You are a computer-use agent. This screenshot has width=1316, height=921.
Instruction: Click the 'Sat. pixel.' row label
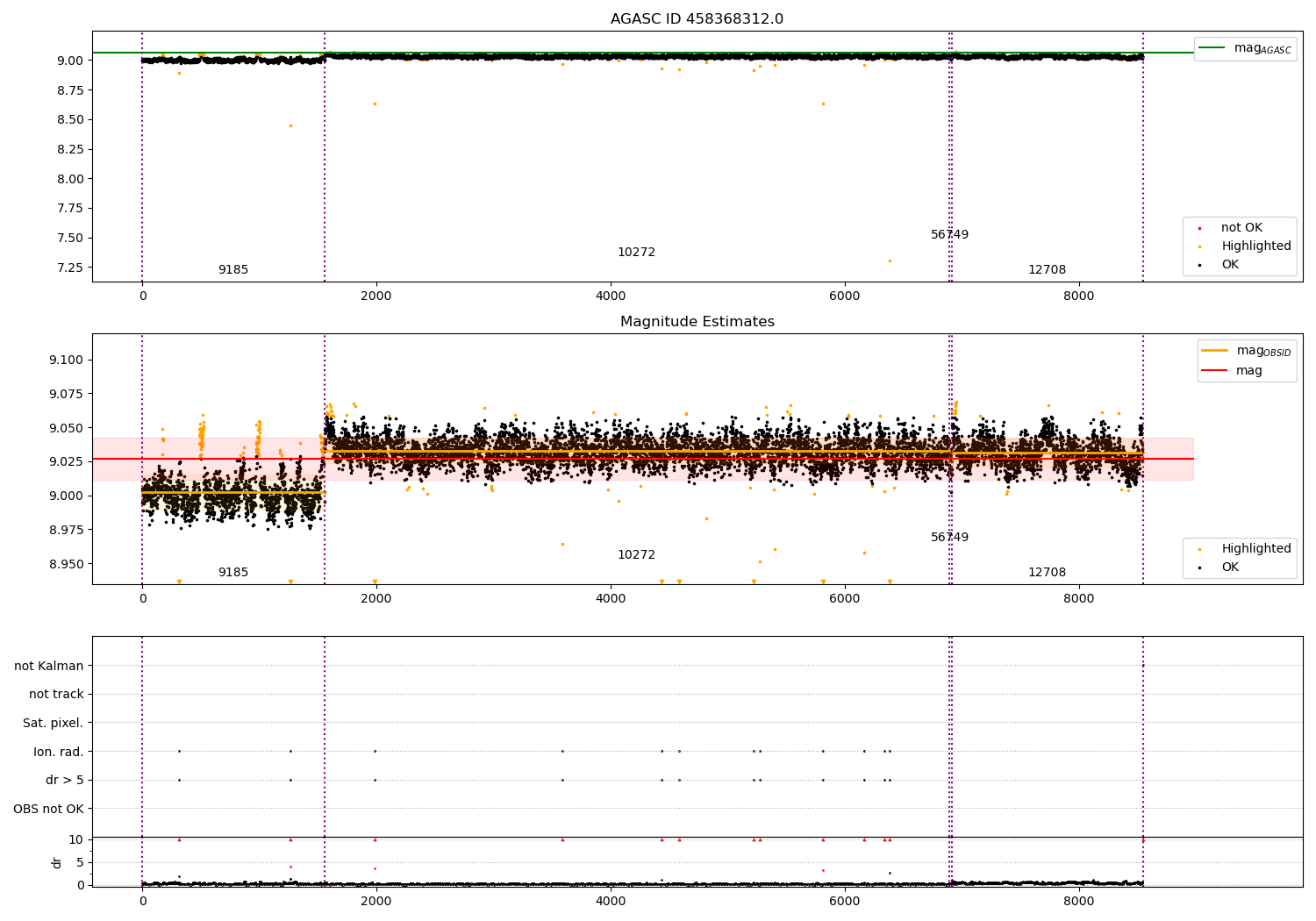(x=54, y=723)
